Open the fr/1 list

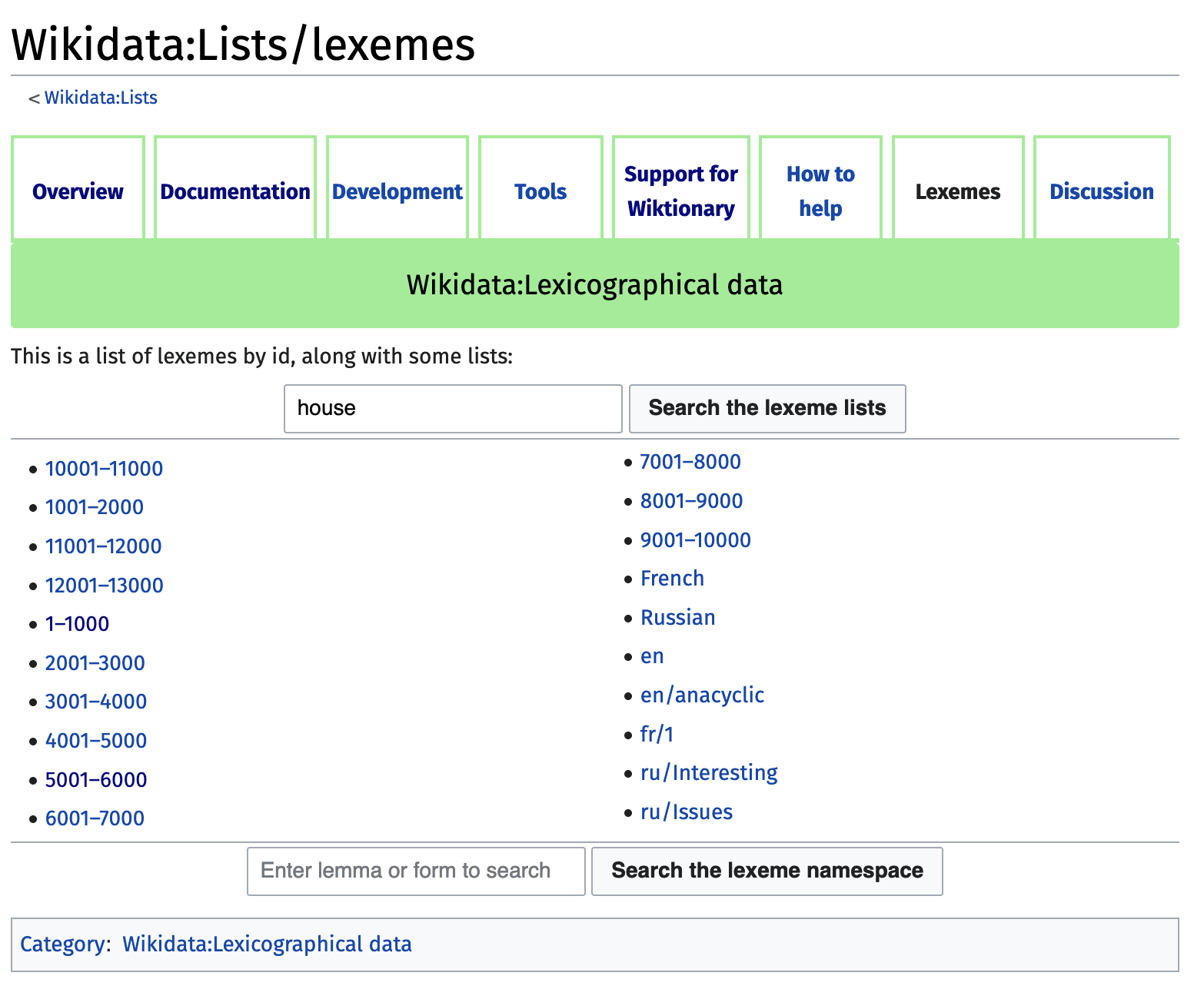(x=657, y=735)
